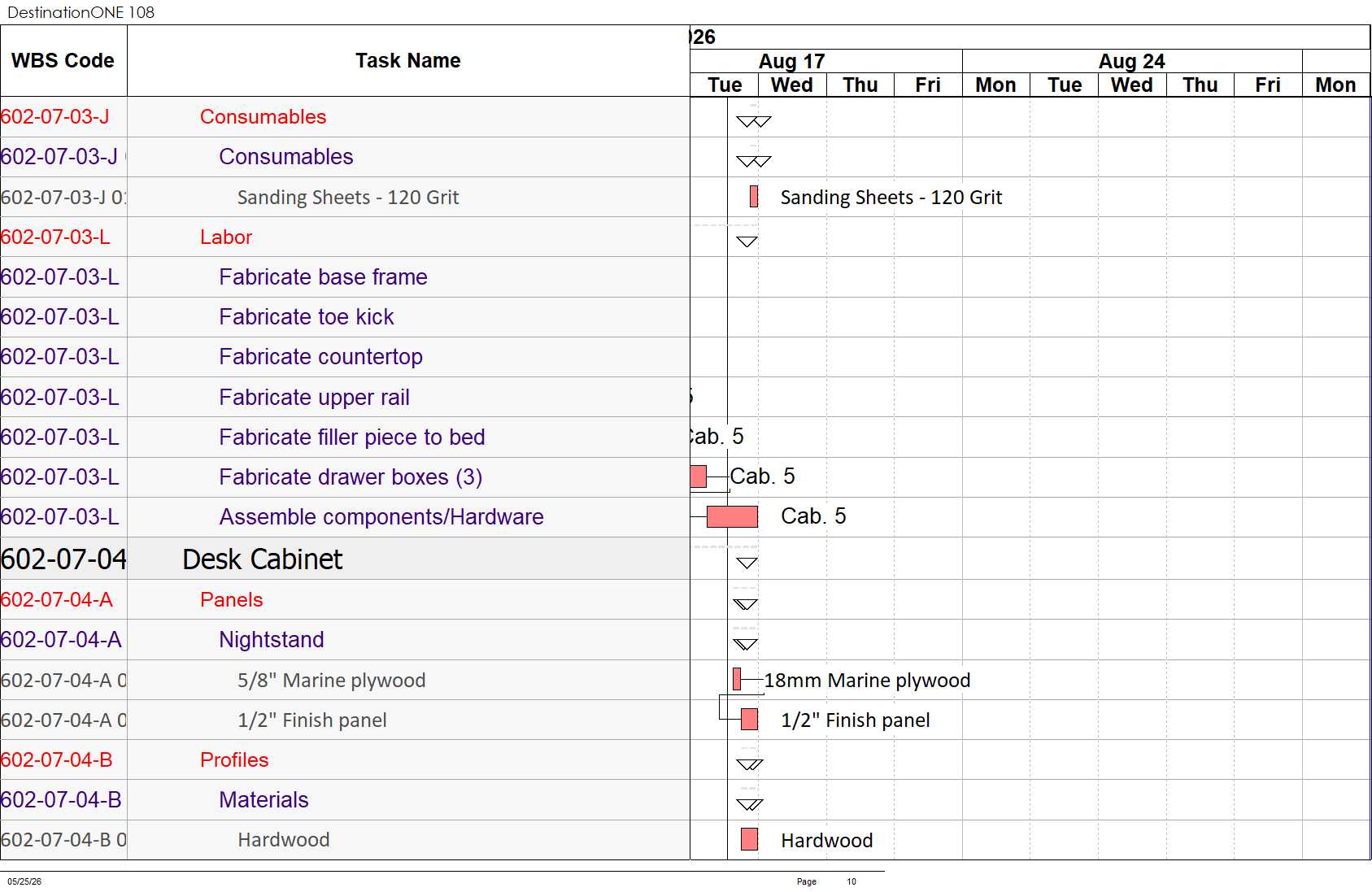
Task: Click the red Consumables summary marker in the chart
Action: point(754,122)
